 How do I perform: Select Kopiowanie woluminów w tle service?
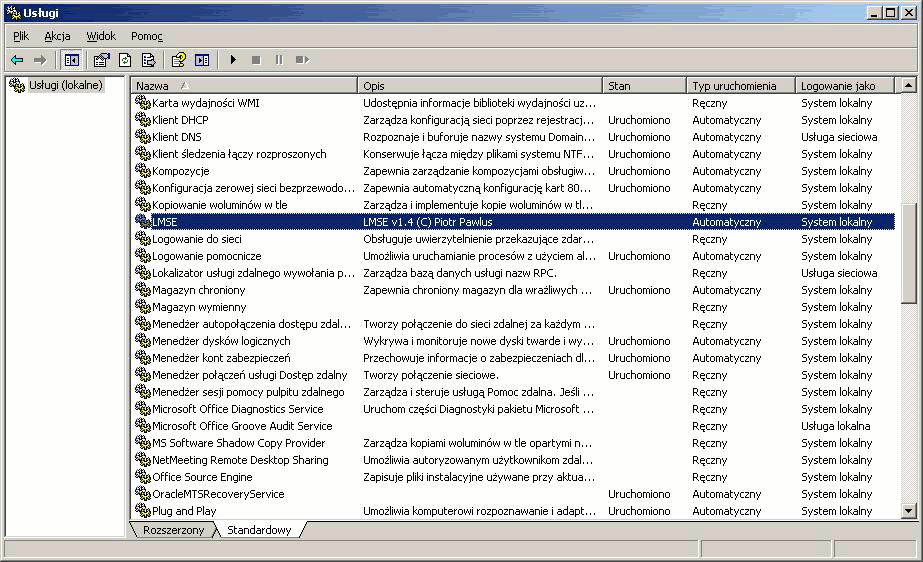[x=515, y=205]
